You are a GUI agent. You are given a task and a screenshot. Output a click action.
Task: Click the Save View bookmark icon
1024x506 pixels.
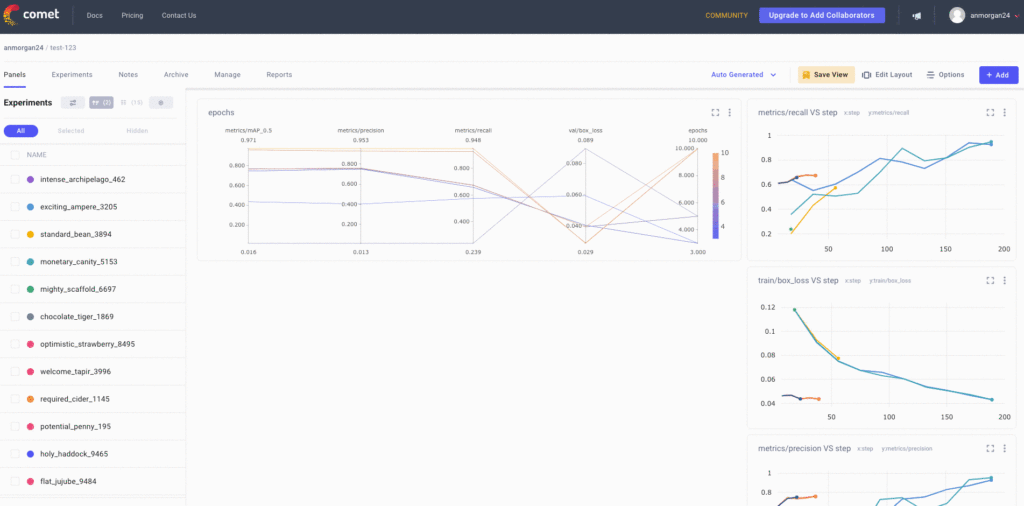(807, 75)
